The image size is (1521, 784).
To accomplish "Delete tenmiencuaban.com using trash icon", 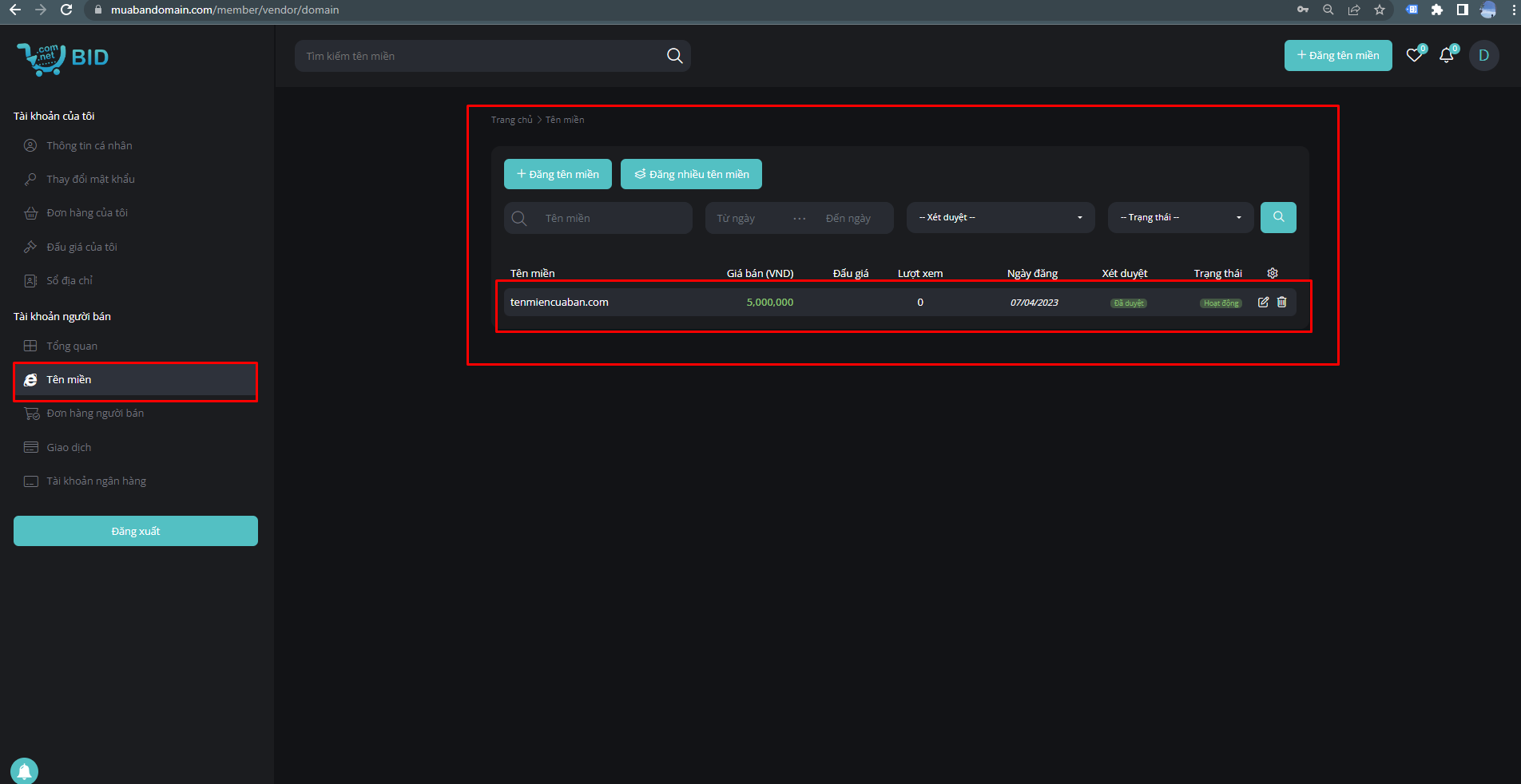I will click(1281, 302).
